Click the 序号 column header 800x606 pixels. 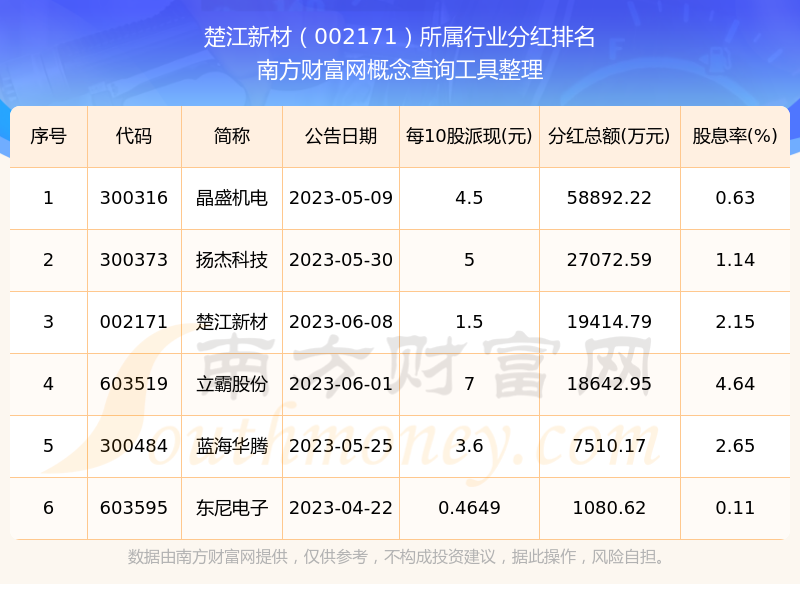tap(48, 136)
